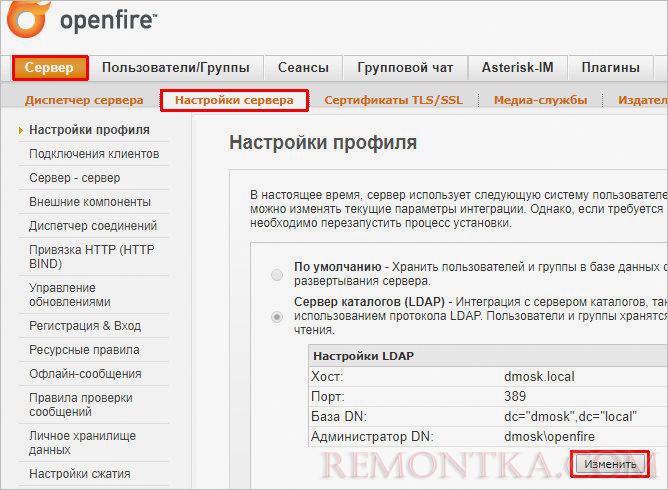Open the Asterisk-IM tab

pyautogui.click(x=518, y=68)
